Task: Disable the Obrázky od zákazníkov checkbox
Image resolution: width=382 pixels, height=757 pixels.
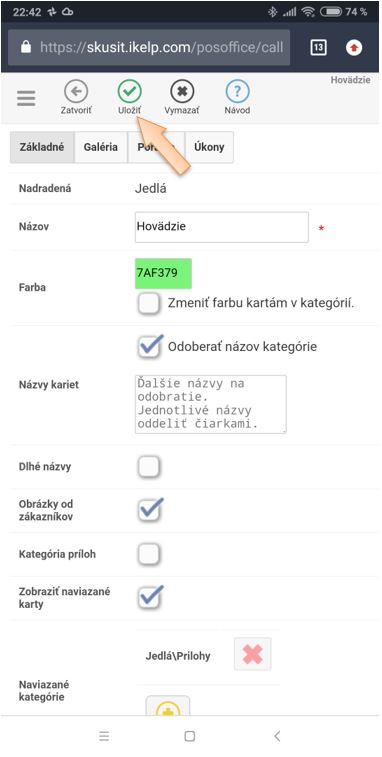Action: tap(149, 510)
